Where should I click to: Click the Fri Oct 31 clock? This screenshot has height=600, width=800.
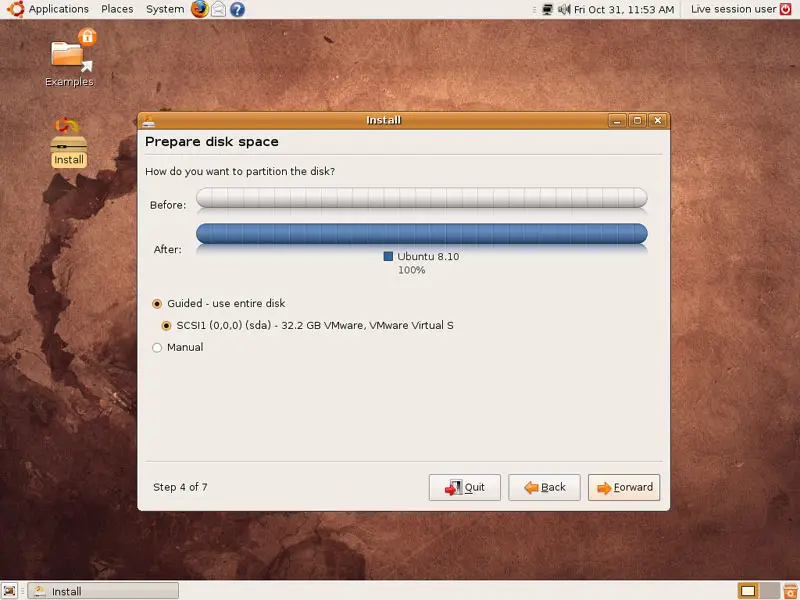click(x=624, y=9)
